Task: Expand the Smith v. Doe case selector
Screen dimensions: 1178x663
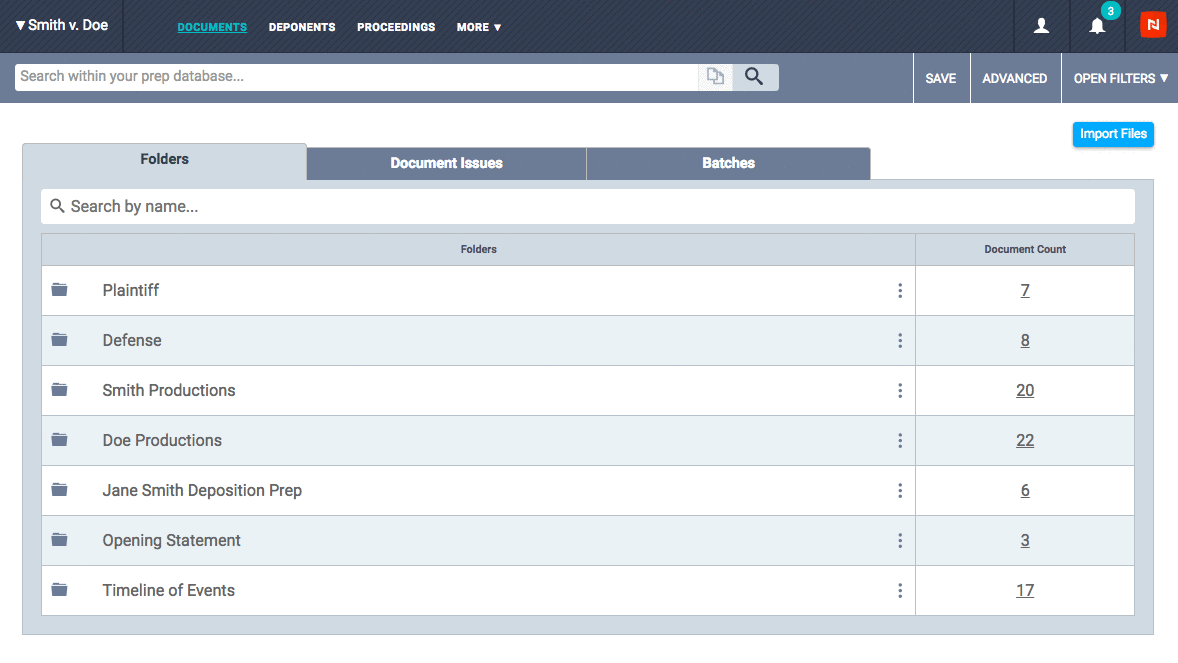Action: click(x=62, y=26)
